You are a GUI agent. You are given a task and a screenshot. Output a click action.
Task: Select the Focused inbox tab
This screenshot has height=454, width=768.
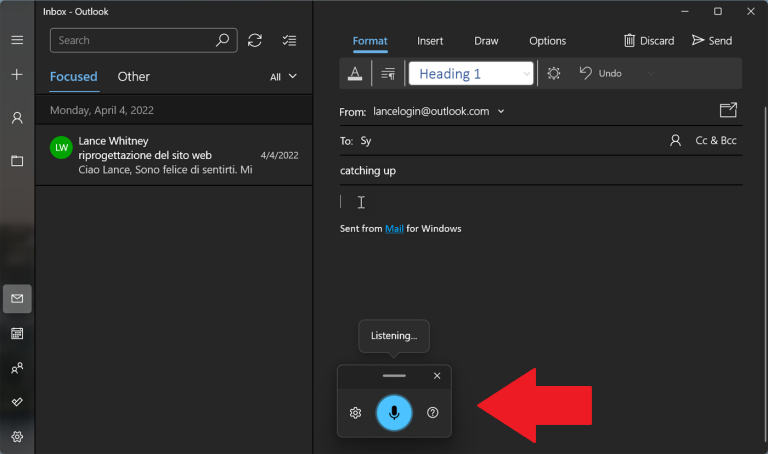(x=73, y=77)
